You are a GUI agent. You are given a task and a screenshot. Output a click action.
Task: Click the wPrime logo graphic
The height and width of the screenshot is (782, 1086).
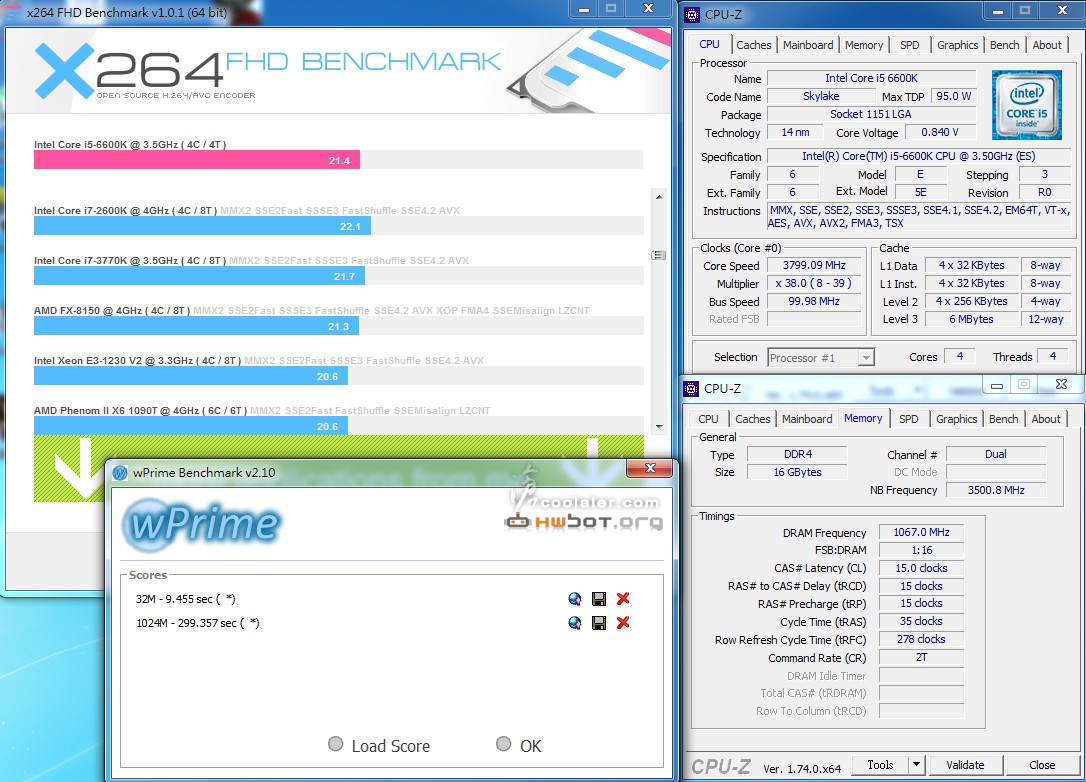pyautogui.click(x=202, y=524)
